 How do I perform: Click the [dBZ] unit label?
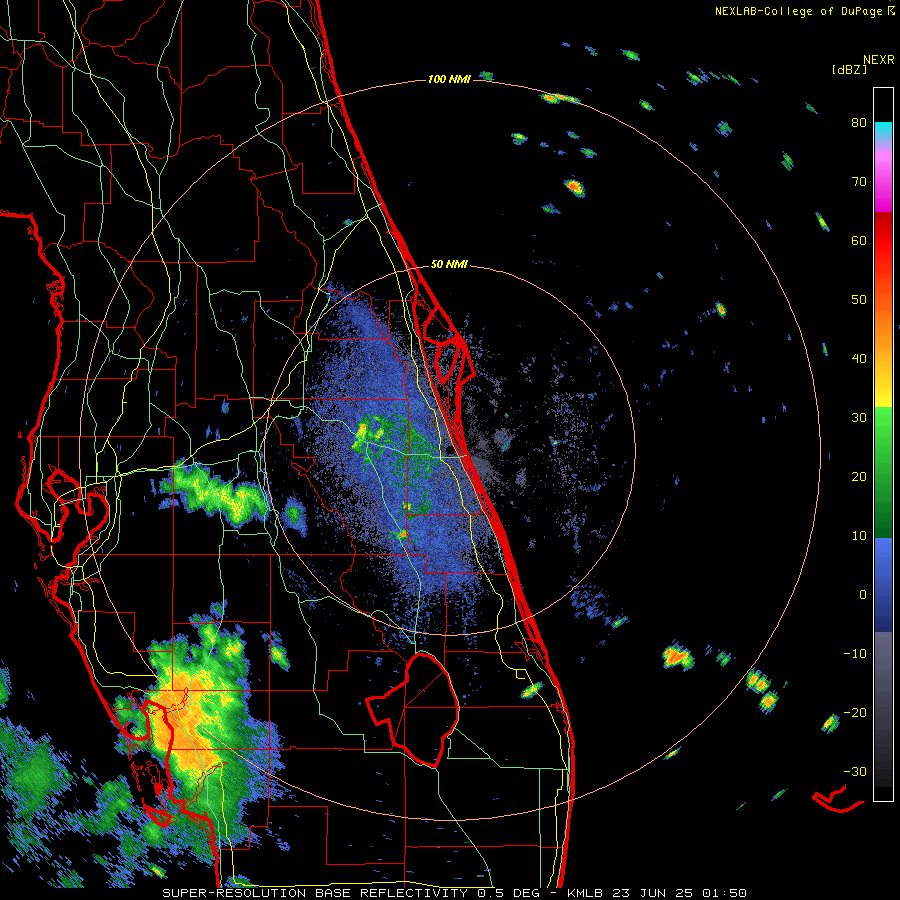(849, 69)
